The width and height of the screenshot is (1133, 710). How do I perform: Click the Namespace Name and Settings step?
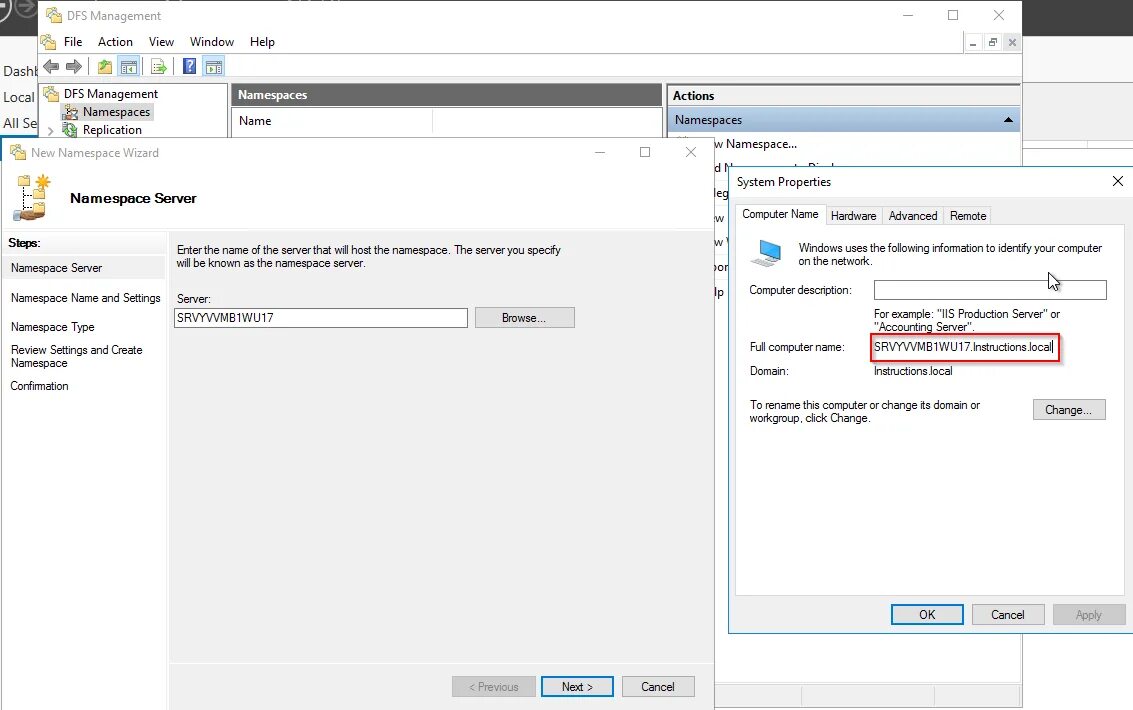coord(85,298)
